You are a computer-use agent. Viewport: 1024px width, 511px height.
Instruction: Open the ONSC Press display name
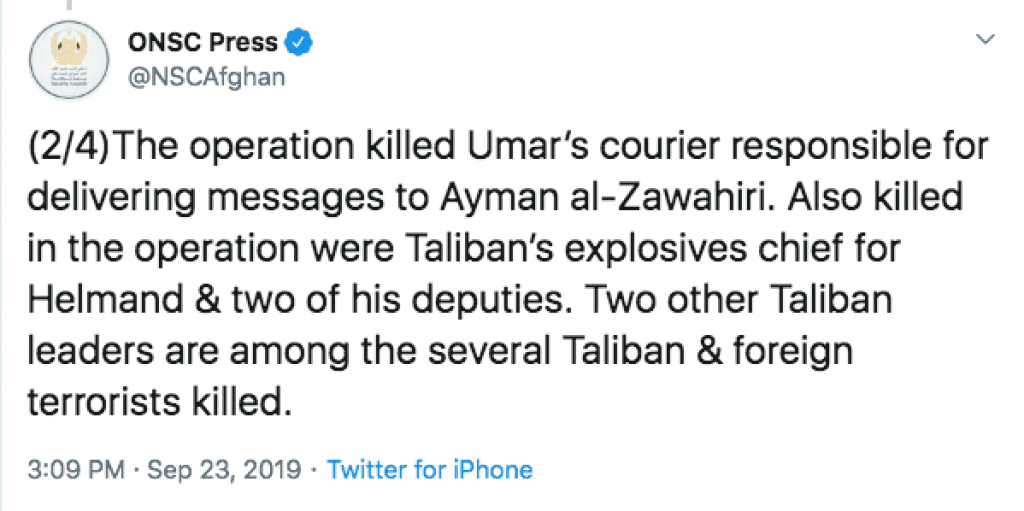click(203, 42)
